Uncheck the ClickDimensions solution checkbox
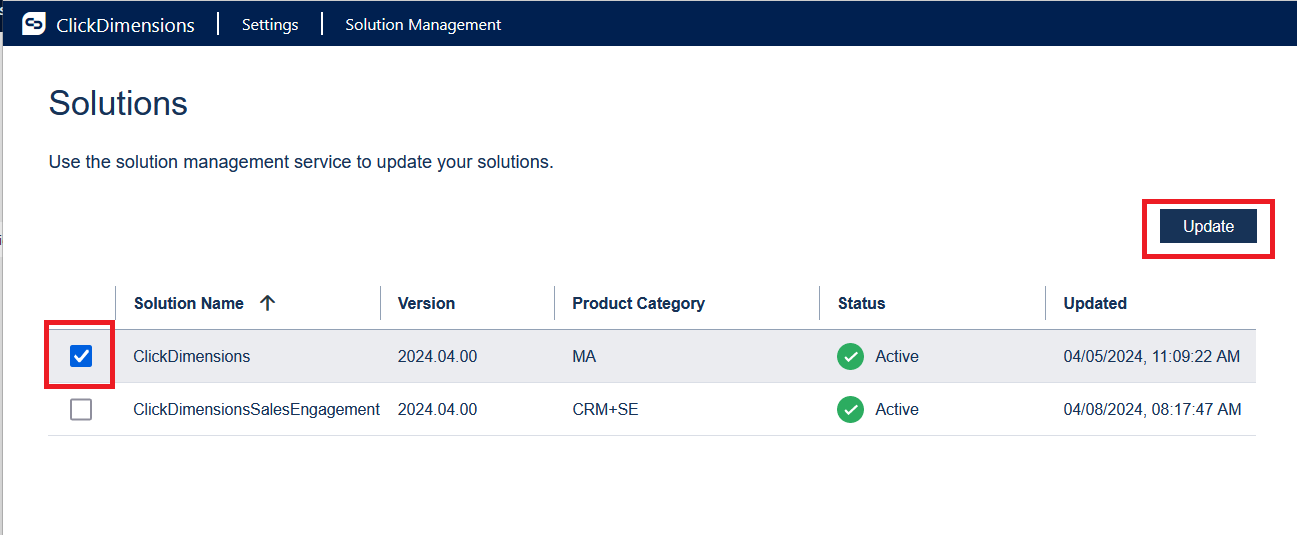 (81, 356)
